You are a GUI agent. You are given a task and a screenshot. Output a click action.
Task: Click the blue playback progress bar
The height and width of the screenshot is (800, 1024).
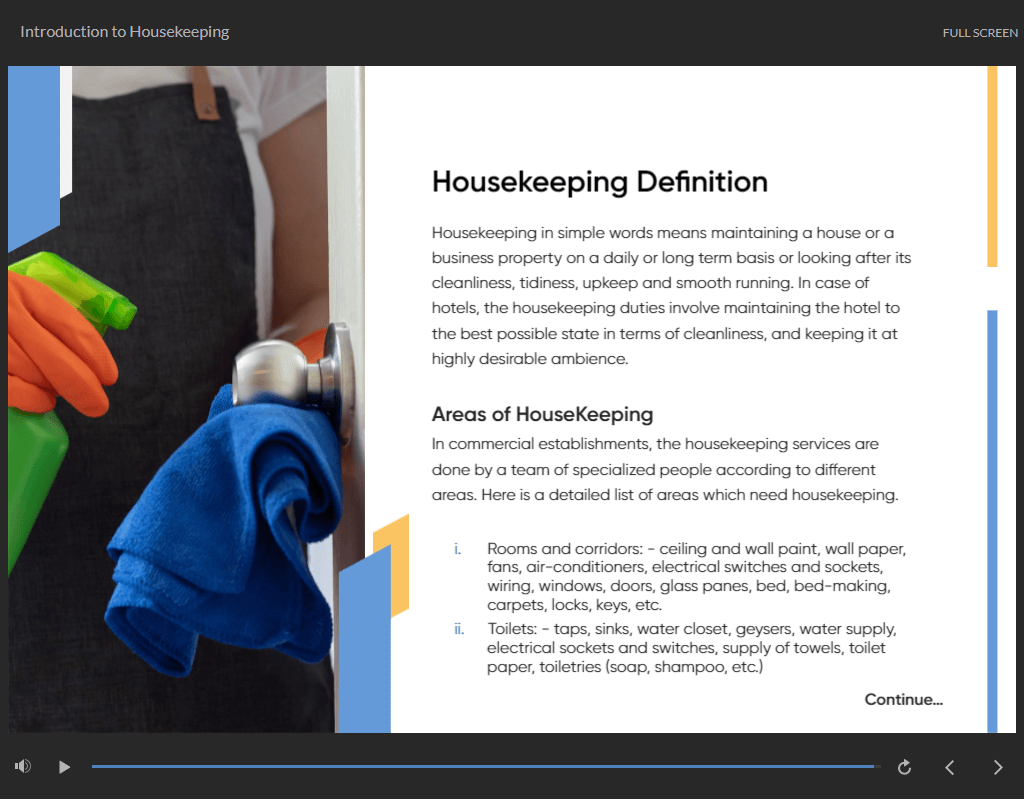[486, 767]
